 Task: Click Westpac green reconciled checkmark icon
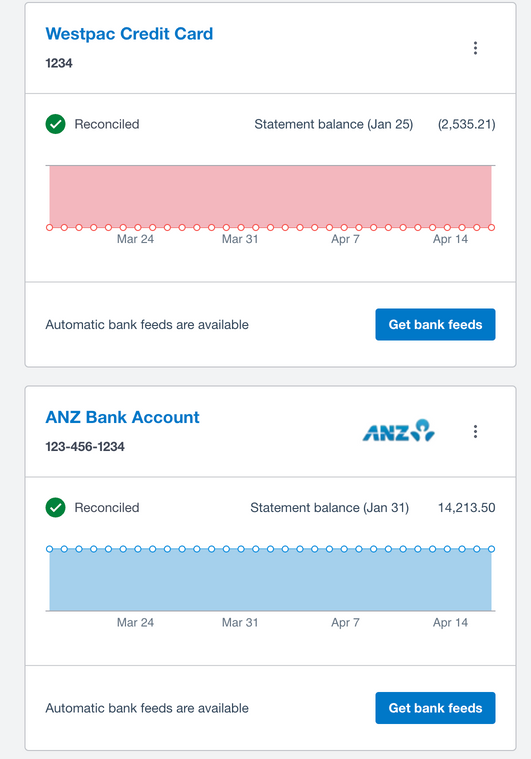(56, 124)
